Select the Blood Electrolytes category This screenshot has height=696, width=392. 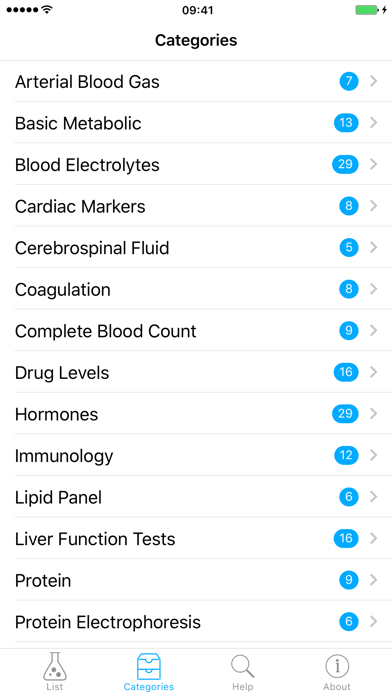pos(196,164)
